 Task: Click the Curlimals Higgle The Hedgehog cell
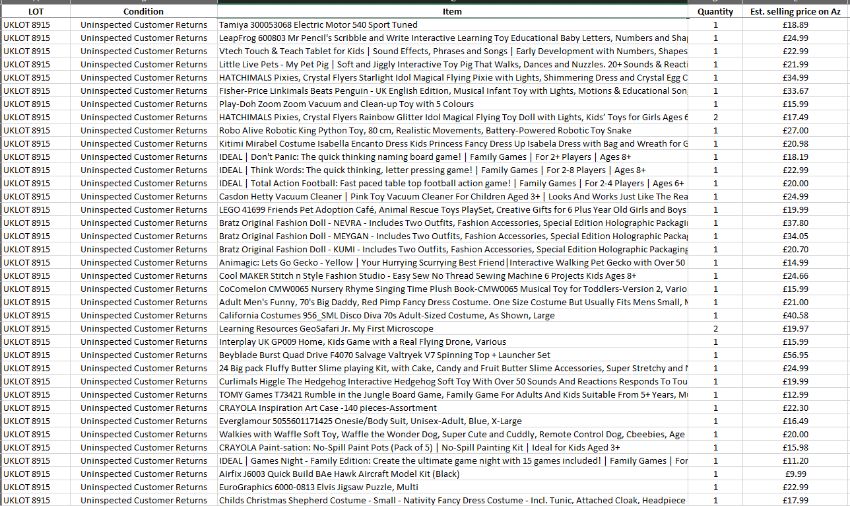click(453, 381)
